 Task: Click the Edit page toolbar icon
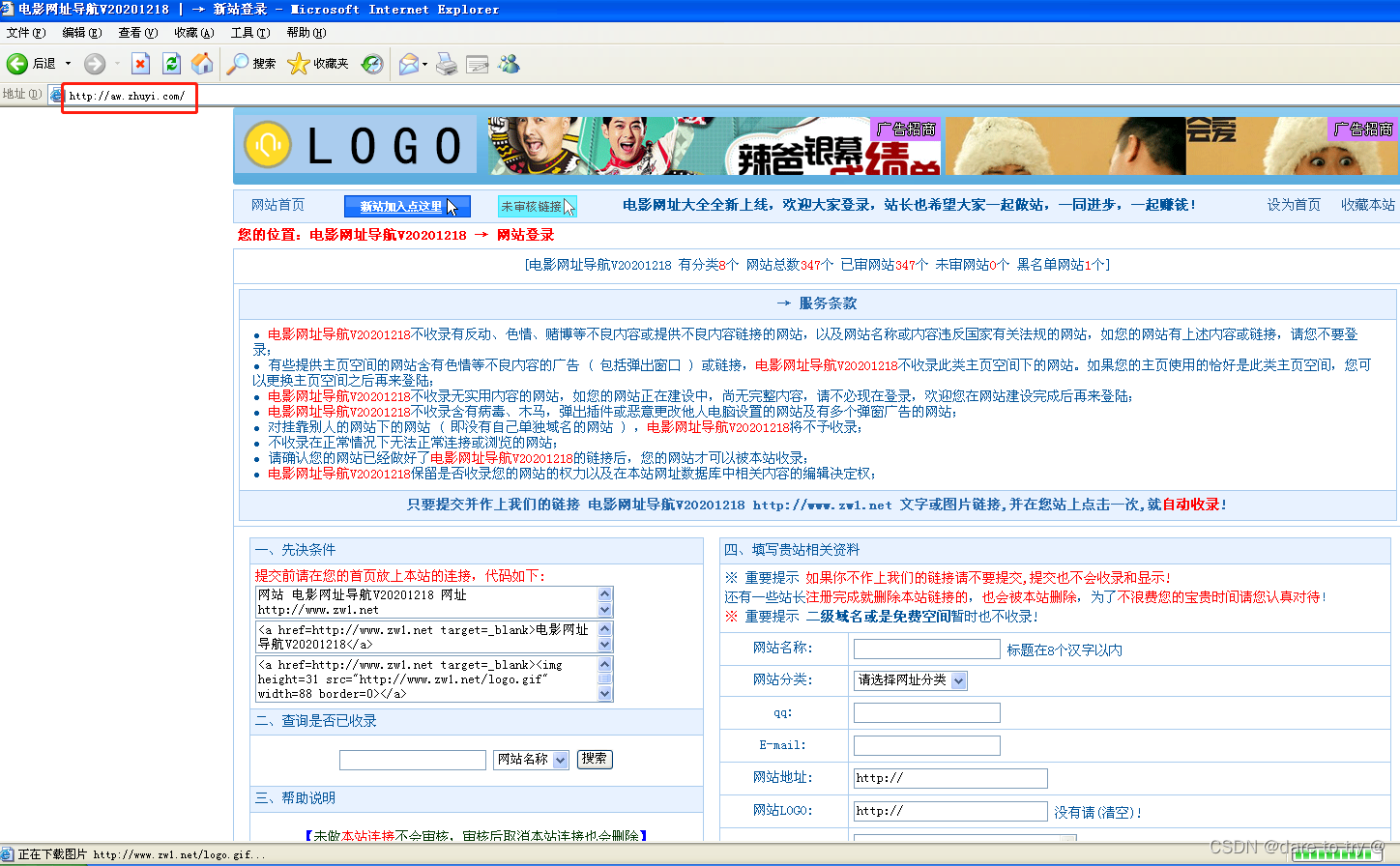478,64
